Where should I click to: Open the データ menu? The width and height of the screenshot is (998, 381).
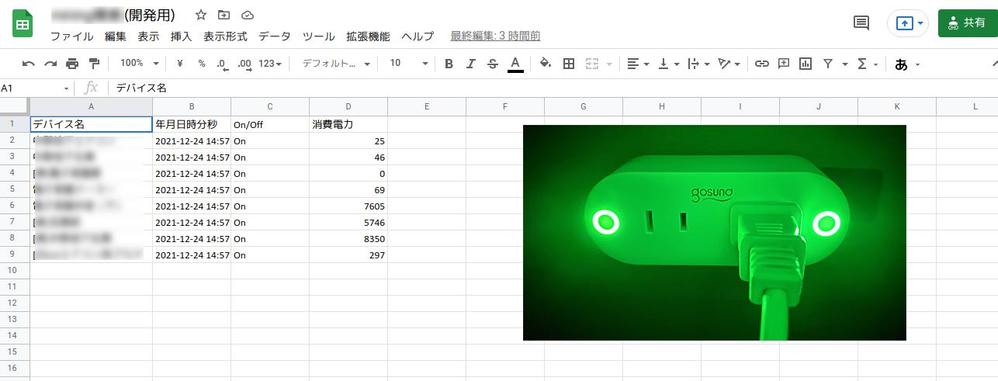274,36
